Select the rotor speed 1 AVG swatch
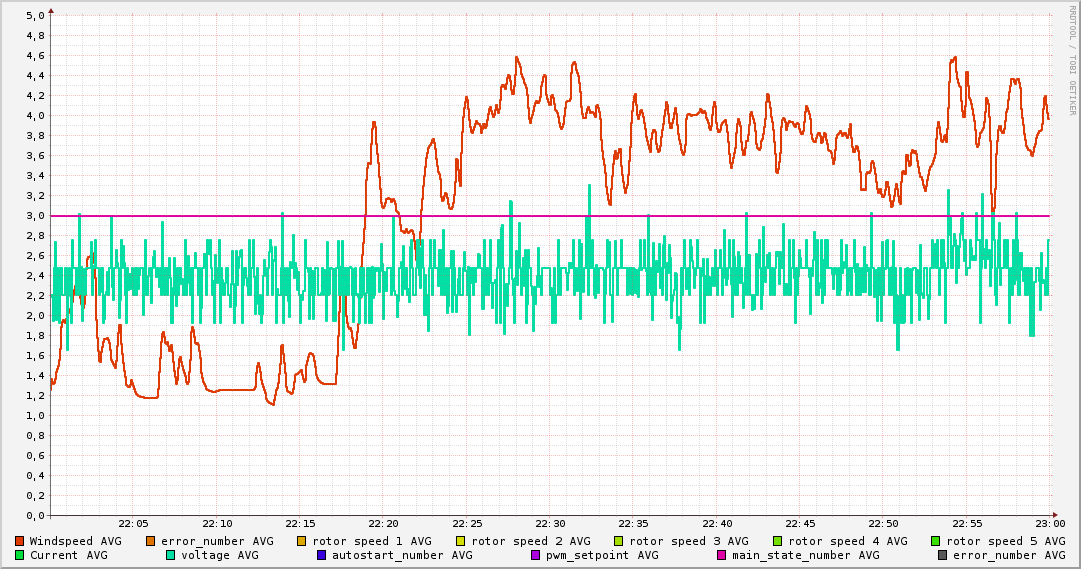 (301, 541)
